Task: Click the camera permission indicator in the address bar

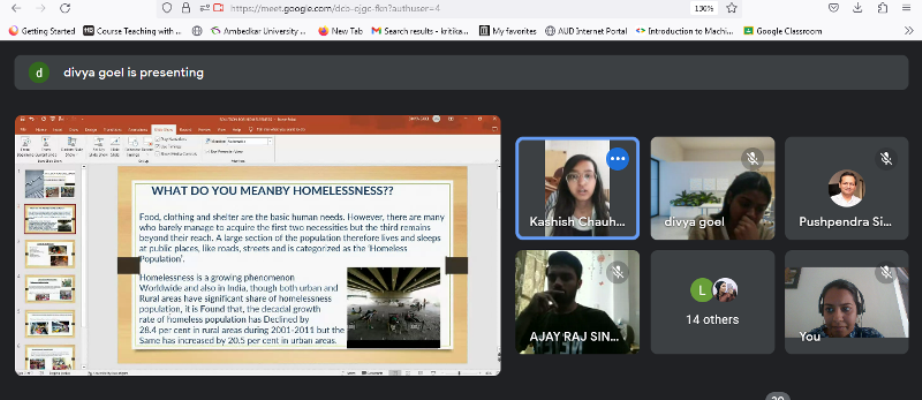Action: click(218, 8)
